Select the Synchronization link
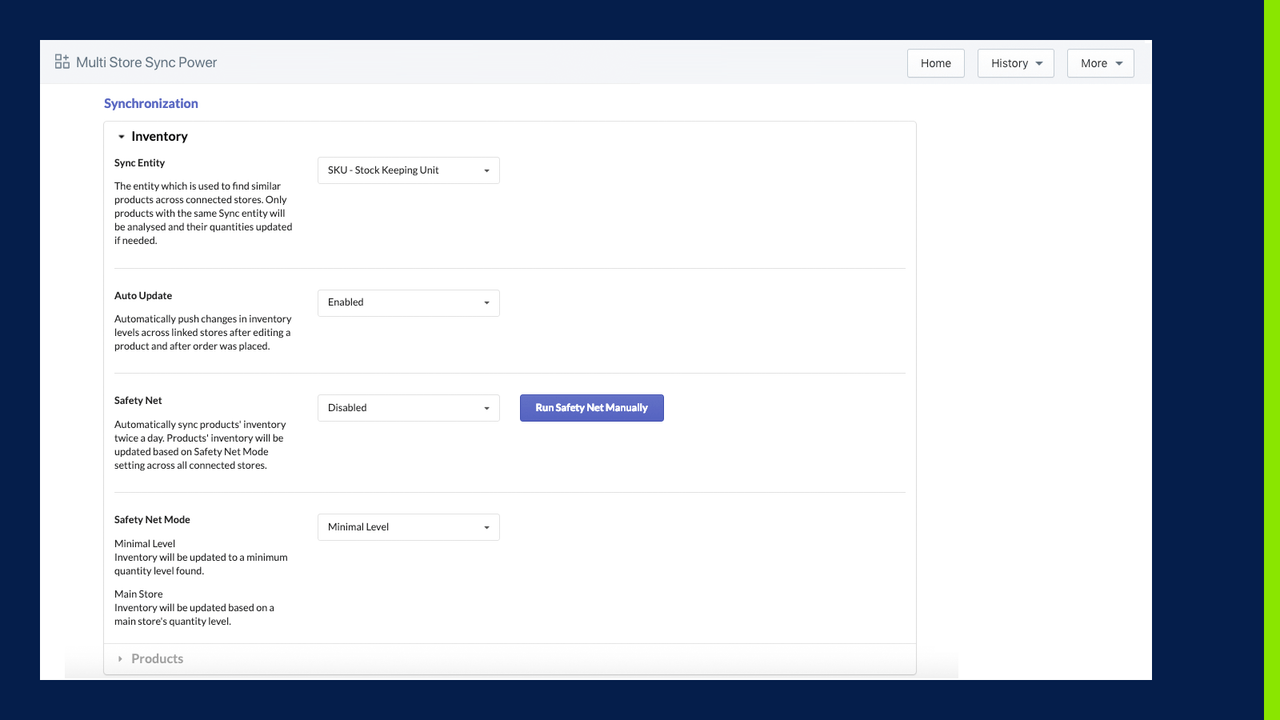 coord(151,103)
